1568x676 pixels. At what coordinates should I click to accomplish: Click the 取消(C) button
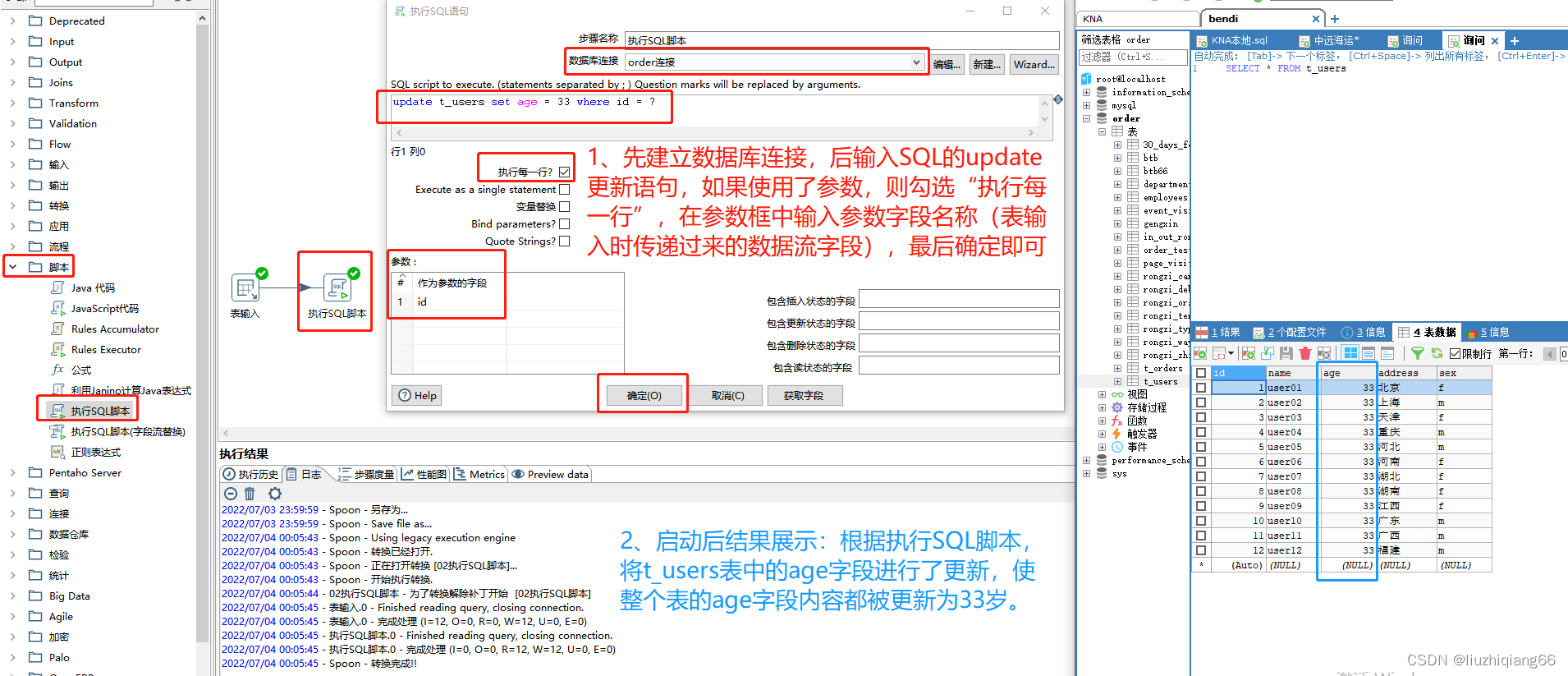(x=728, y=395)
